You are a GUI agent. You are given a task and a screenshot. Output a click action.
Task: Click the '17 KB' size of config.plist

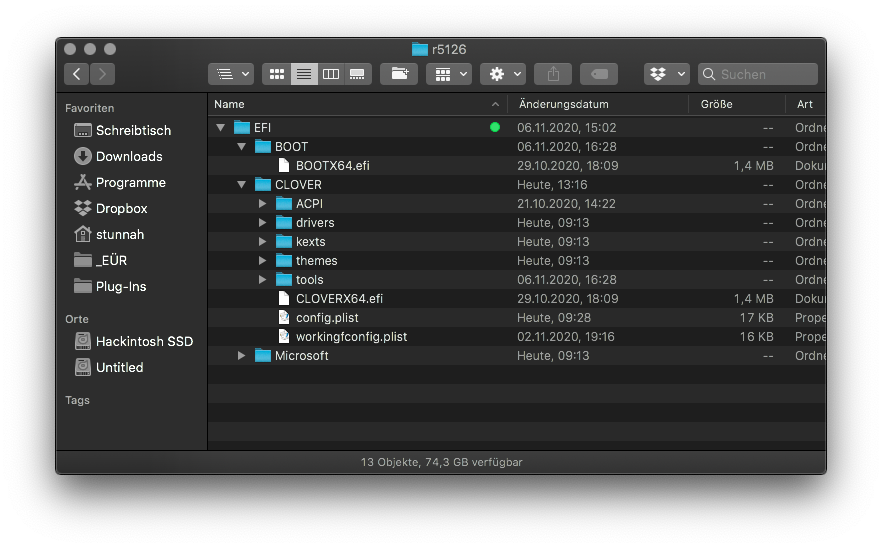(757, 318)
